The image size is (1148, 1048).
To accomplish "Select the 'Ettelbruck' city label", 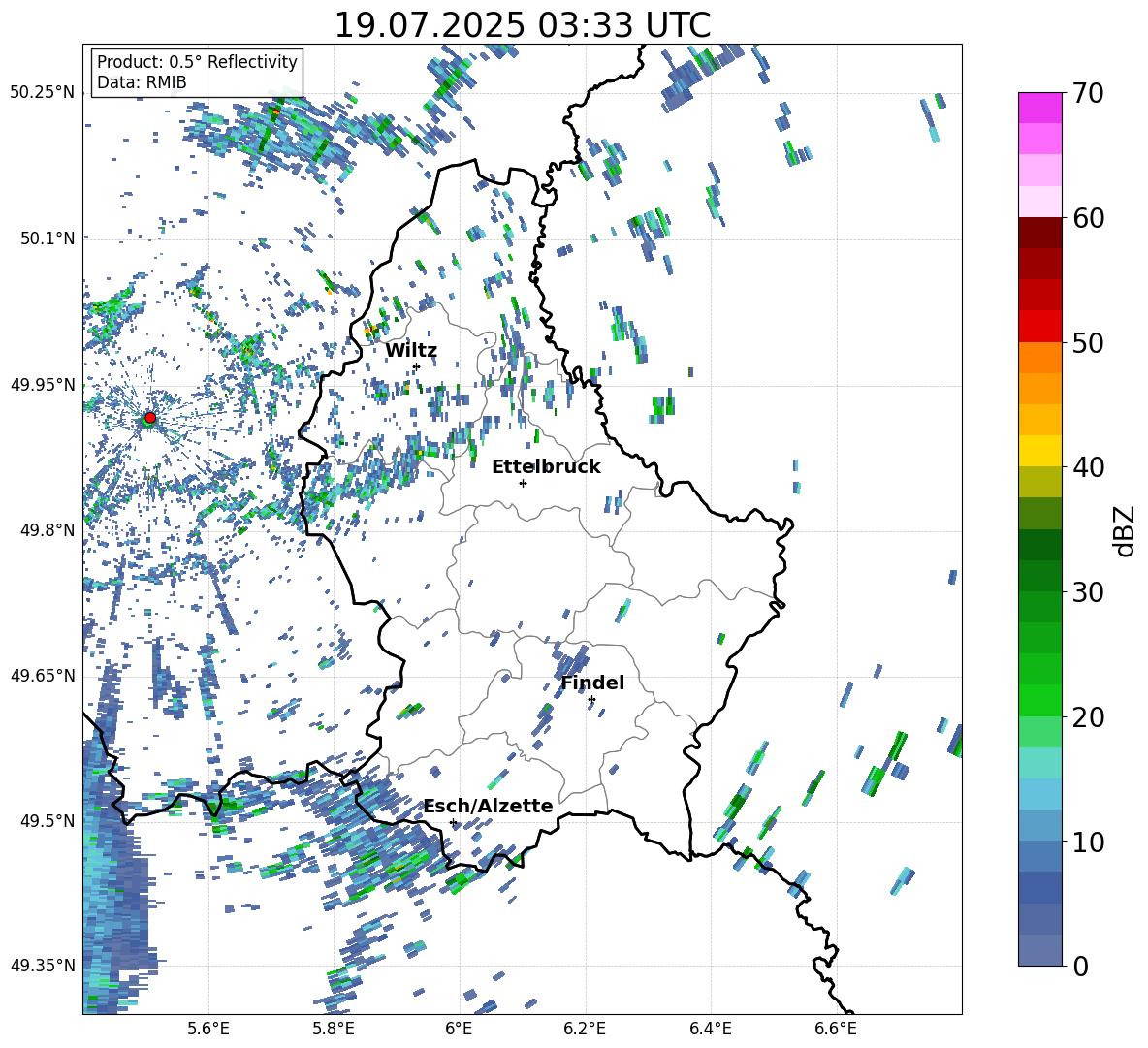I will [546, 467].
